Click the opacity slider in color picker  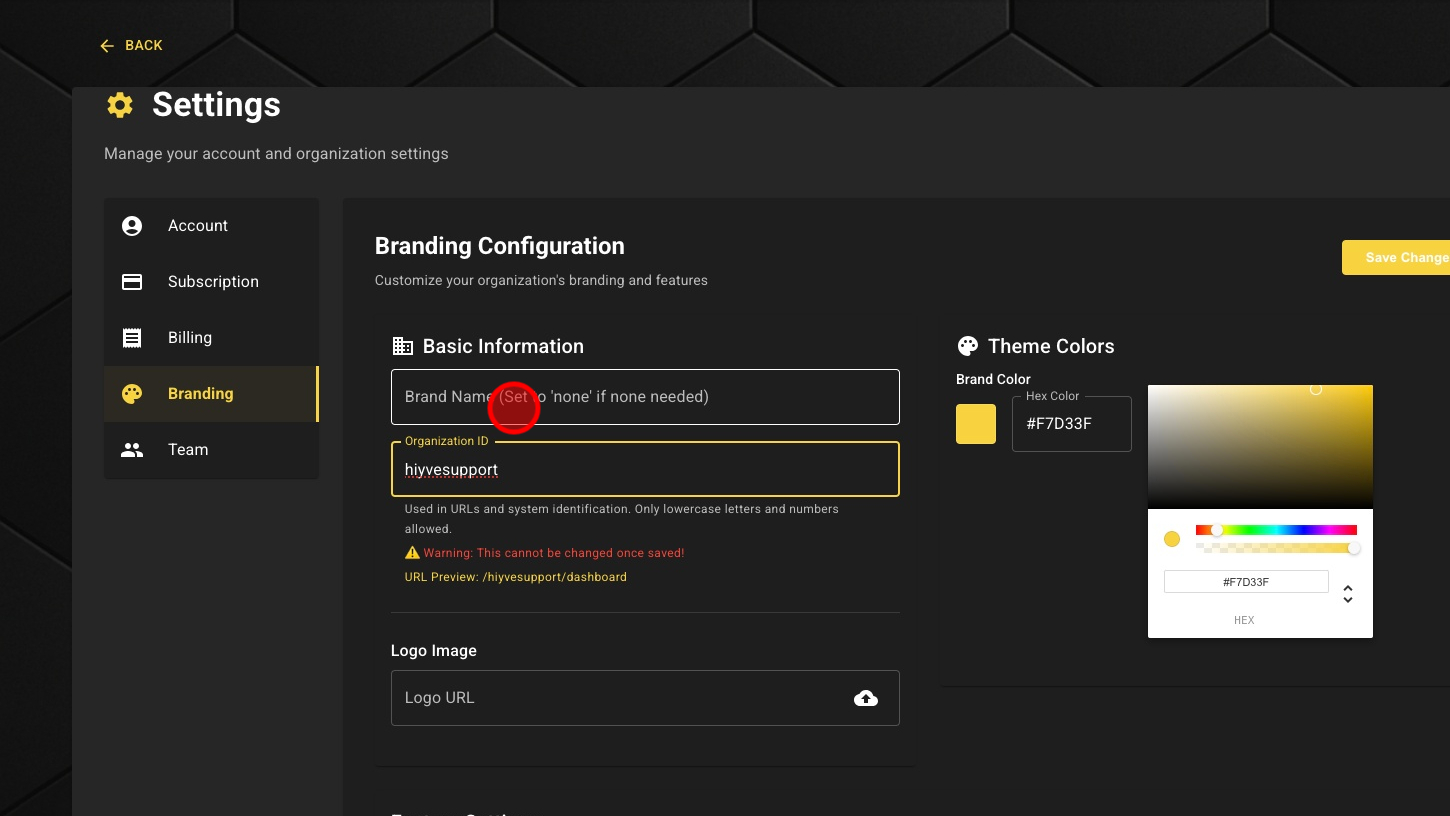pos(1276,548)
